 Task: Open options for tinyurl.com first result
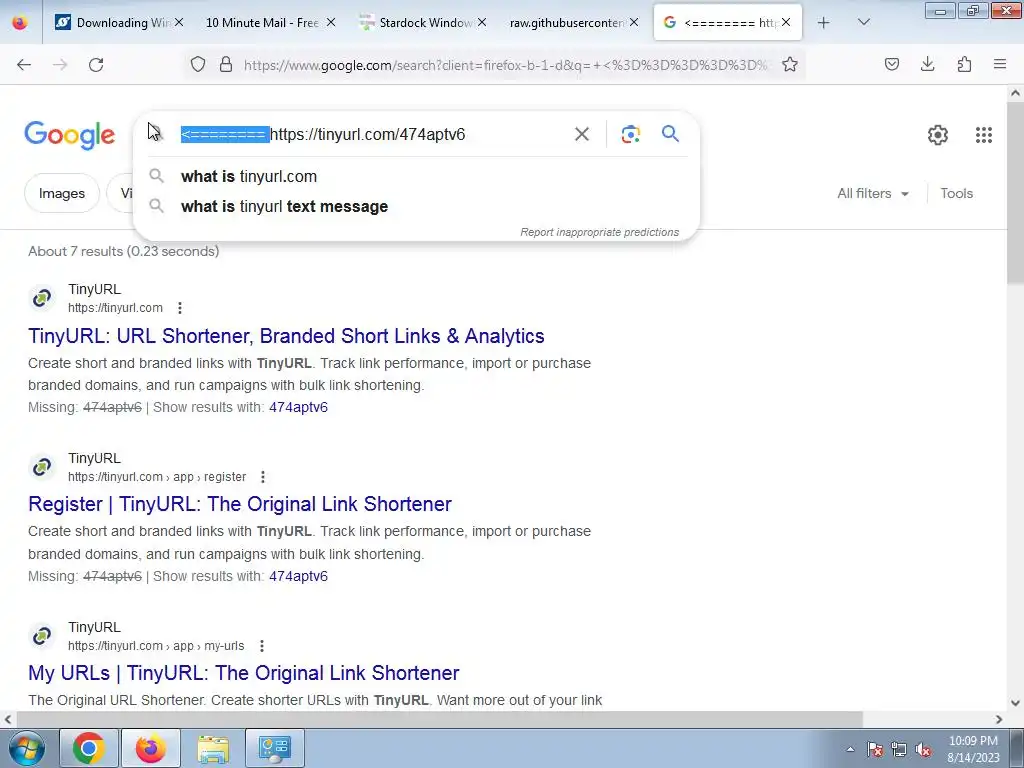point(180,308)
